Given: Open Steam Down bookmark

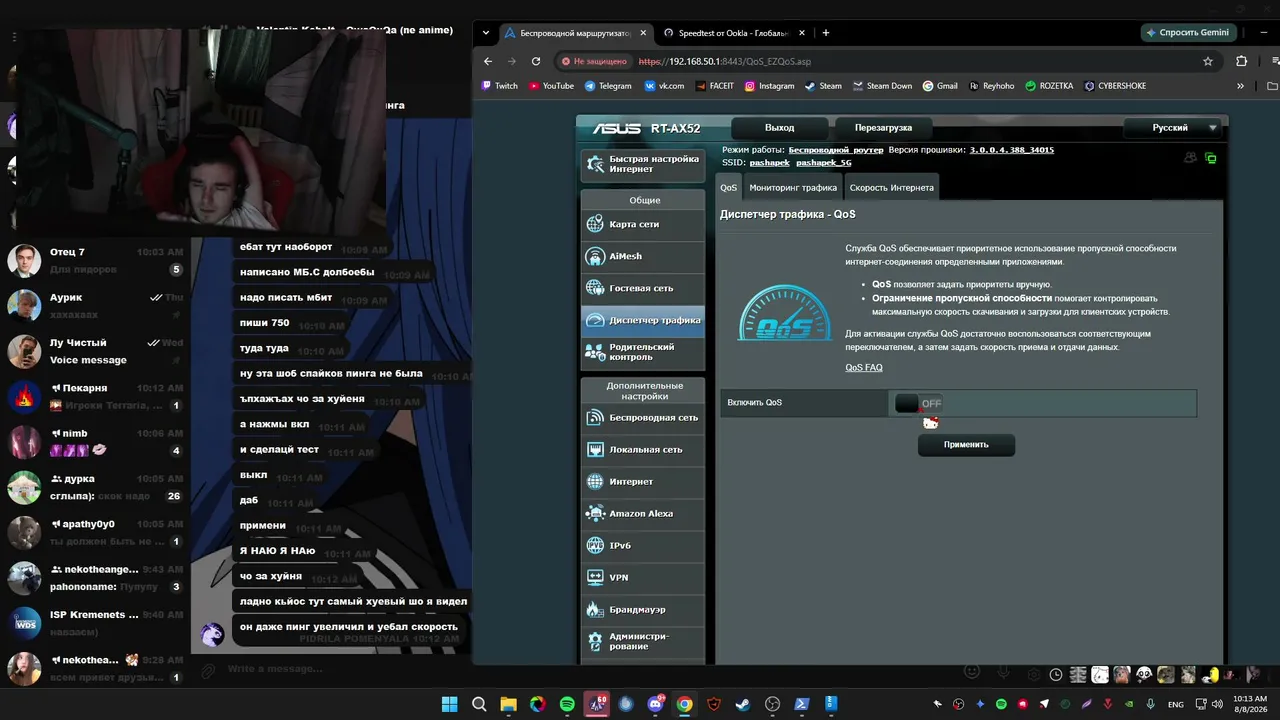Looking at the screenshot, I should (882, 86).
